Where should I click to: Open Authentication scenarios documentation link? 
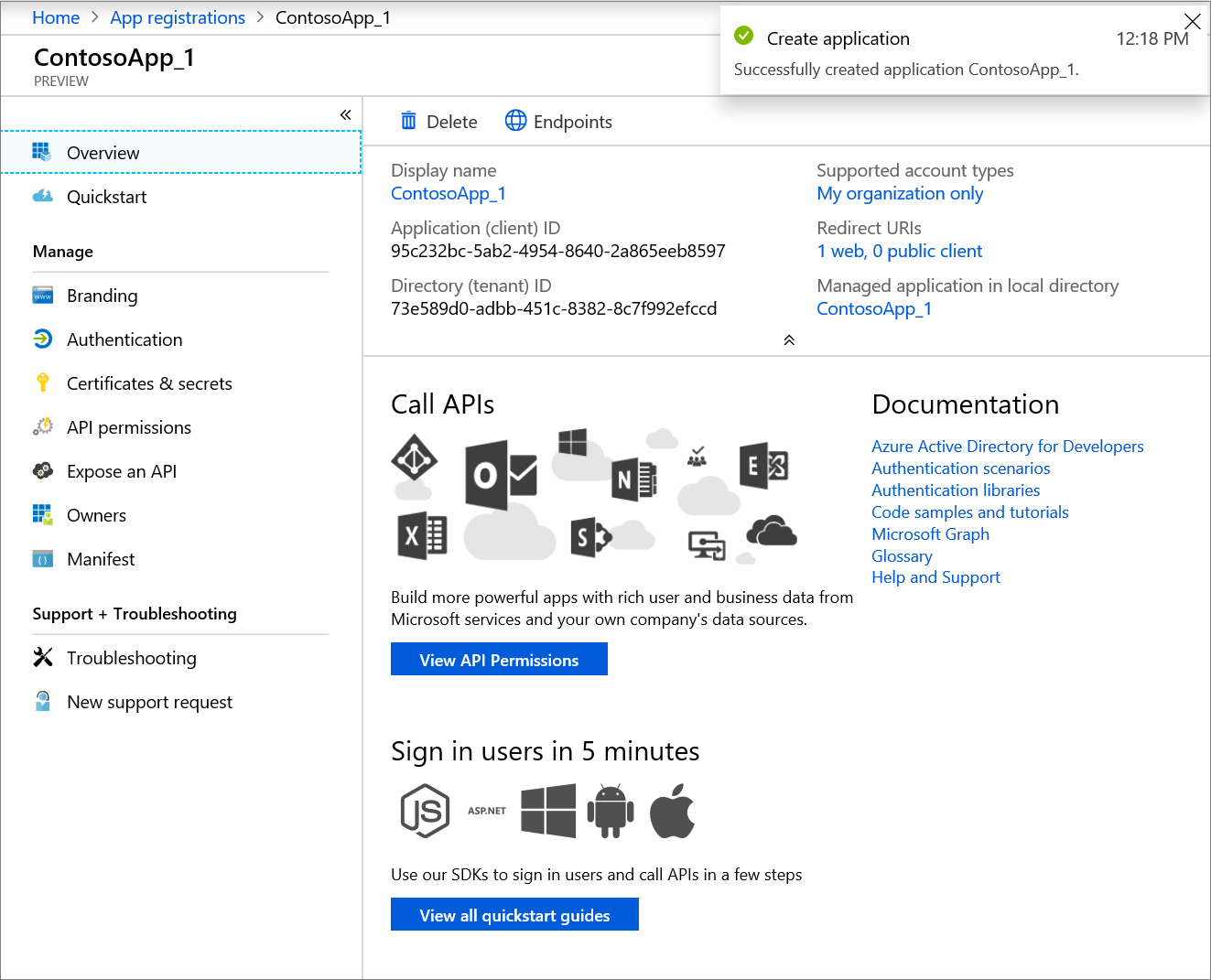[x=960, y=468]
